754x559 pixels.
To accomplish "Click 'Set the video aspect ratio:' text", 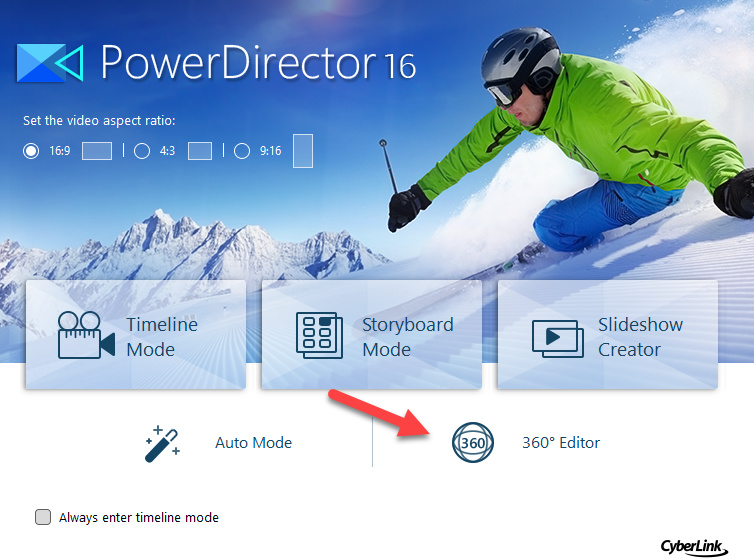I will (99, 120).
